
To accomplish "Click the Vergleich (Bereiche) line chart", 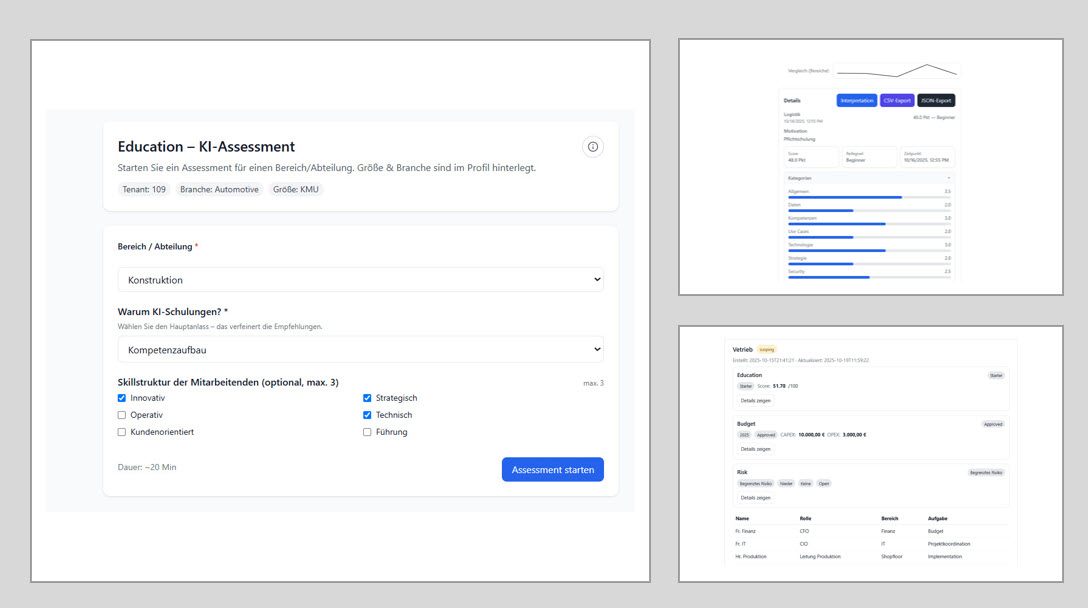I will tap(897, 71).
